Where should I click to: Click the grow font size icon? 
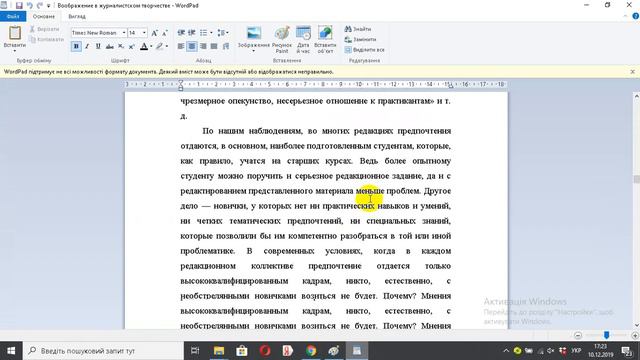point(154,33)
